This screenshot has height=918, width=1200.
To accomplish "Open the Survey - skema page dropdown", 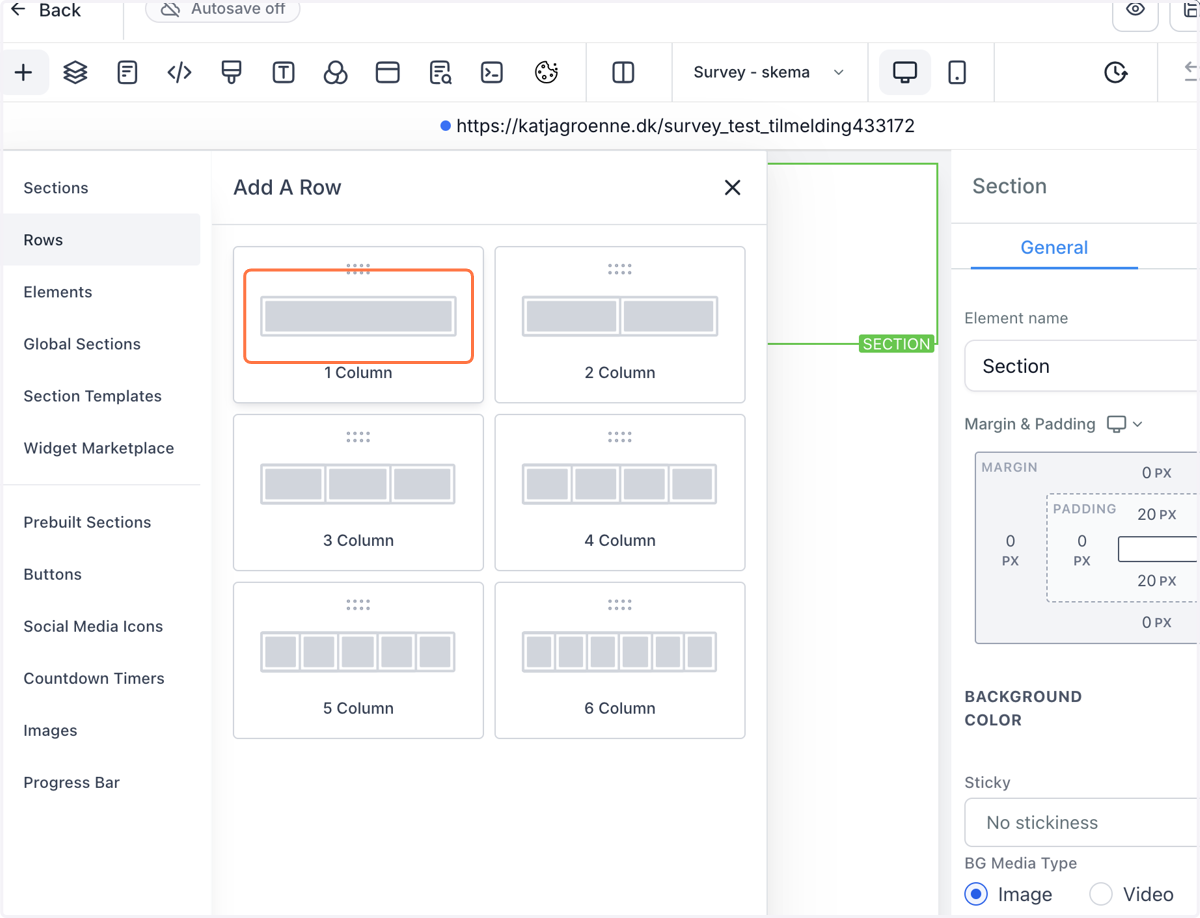I will tap(768, 72).
